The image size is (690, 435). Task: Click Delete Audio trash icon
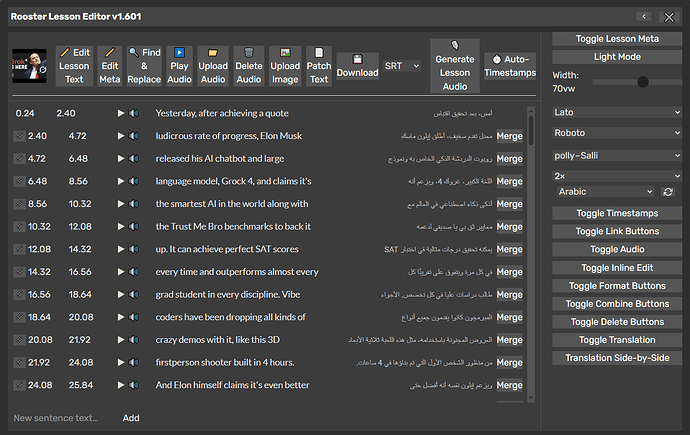tap(249, 53)
